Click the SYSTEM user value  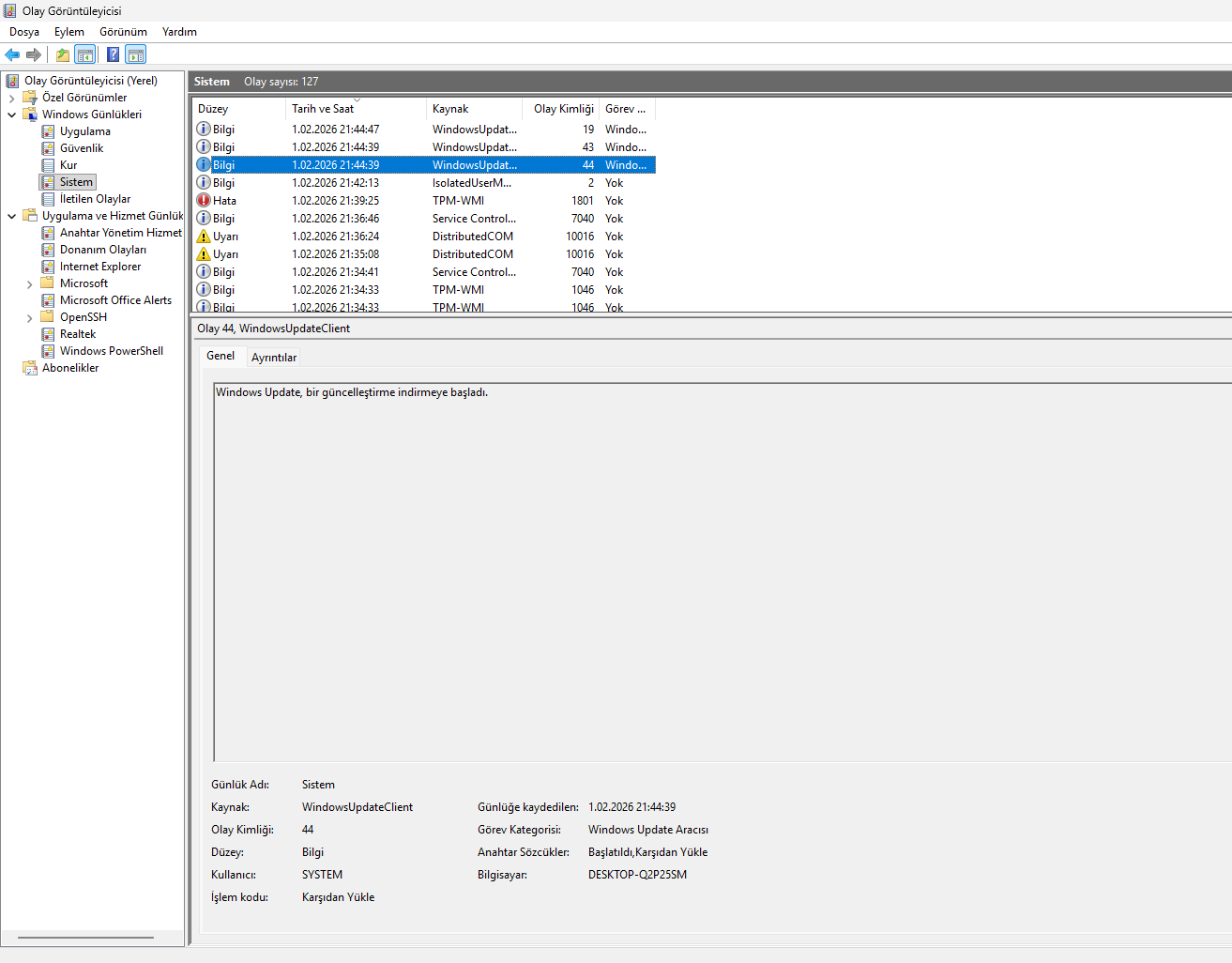click(322, 875)
